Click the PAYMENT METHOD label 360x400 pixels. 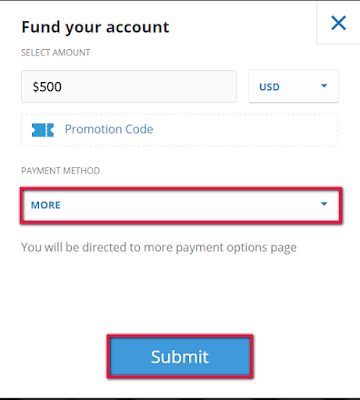61,171
